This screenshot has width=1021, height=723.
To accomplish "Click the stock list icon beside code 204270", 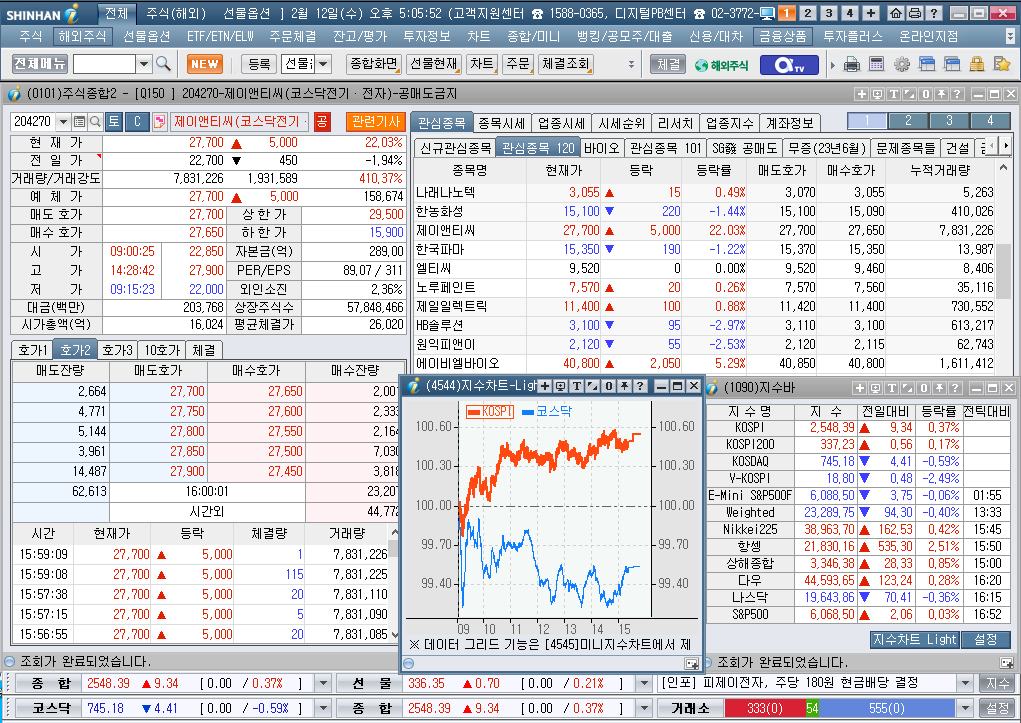I will point(79,121).
